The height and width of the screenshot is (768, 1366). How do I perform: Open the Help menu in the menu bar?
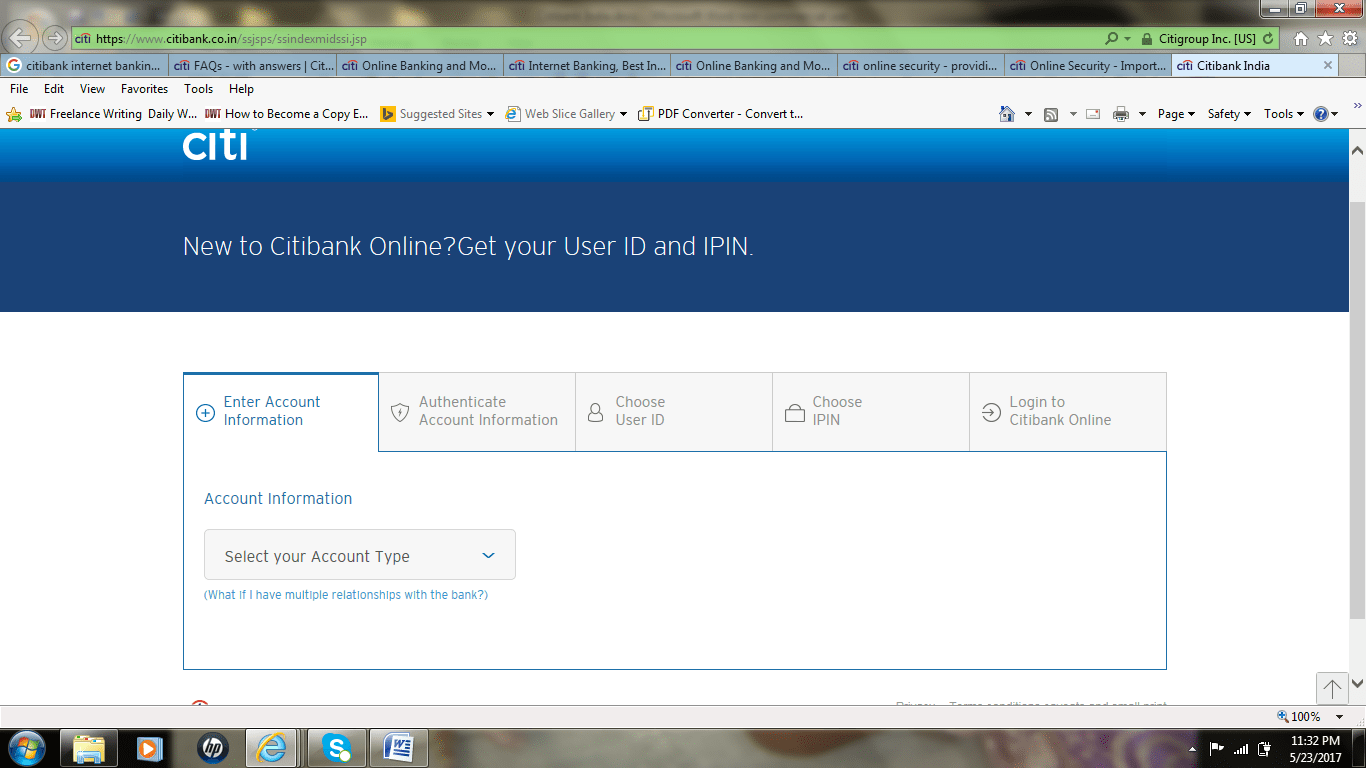(x=241, y=89)
